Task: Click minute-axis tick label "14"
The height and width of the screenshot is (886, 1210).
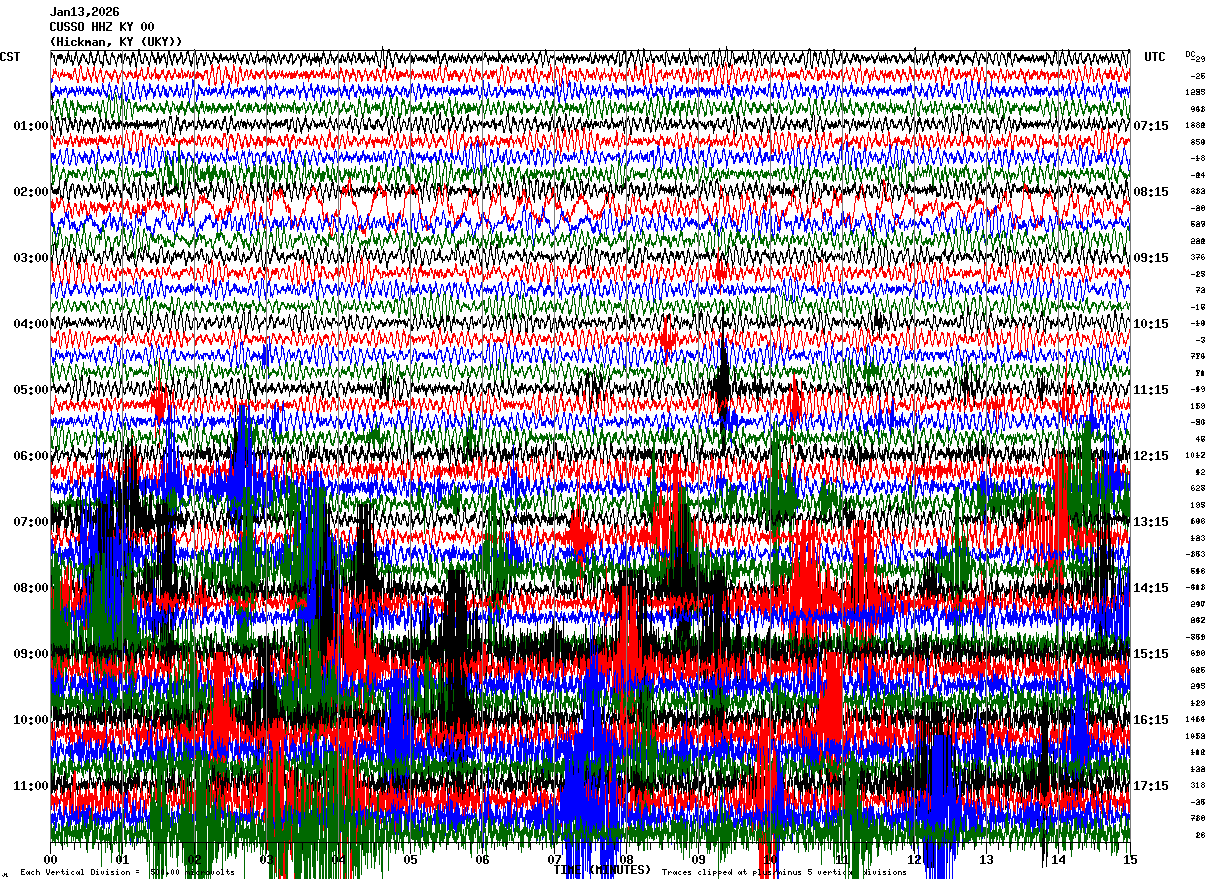Action: point(1058,859)
